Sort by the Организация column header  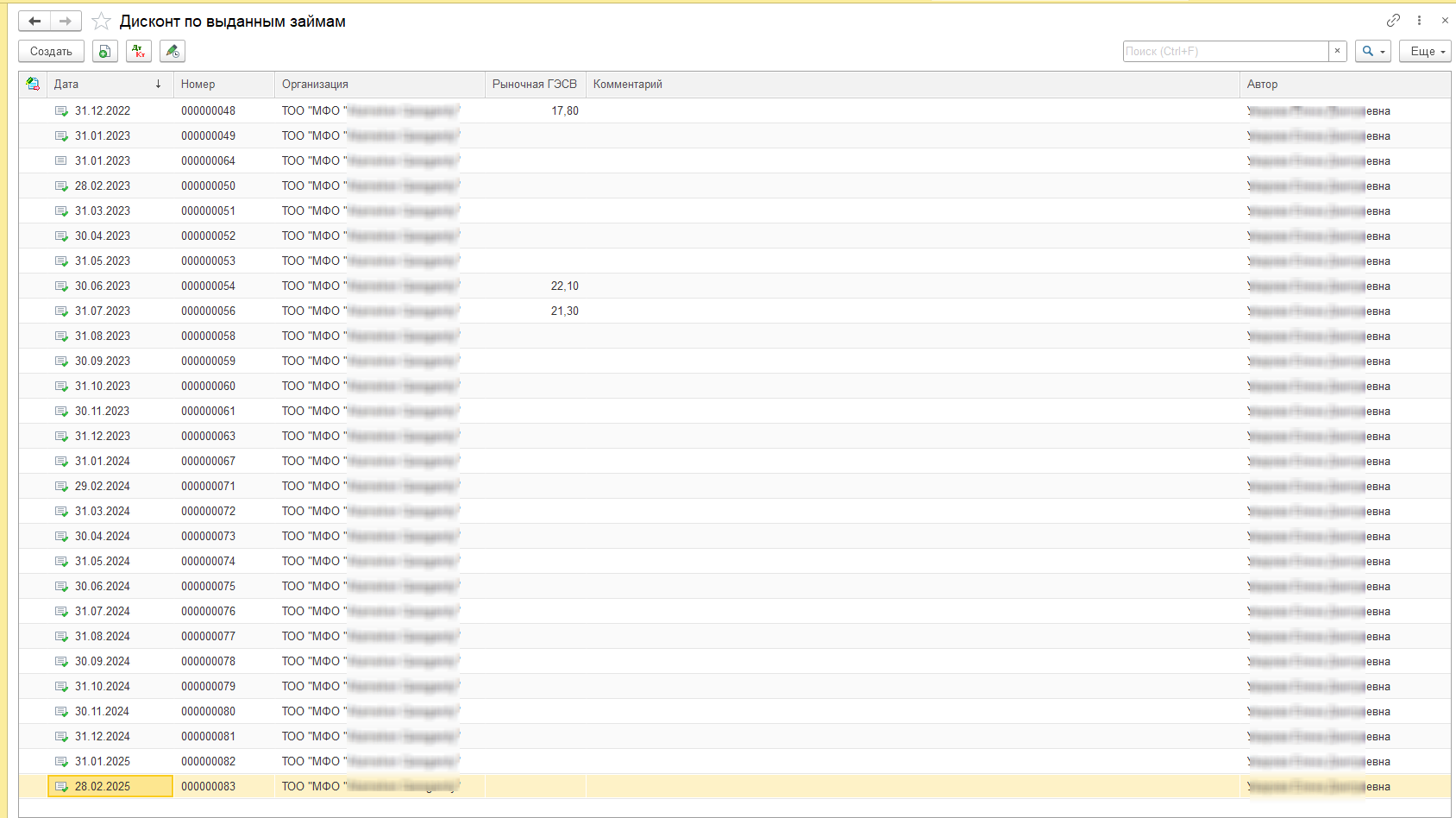(380, 84)
